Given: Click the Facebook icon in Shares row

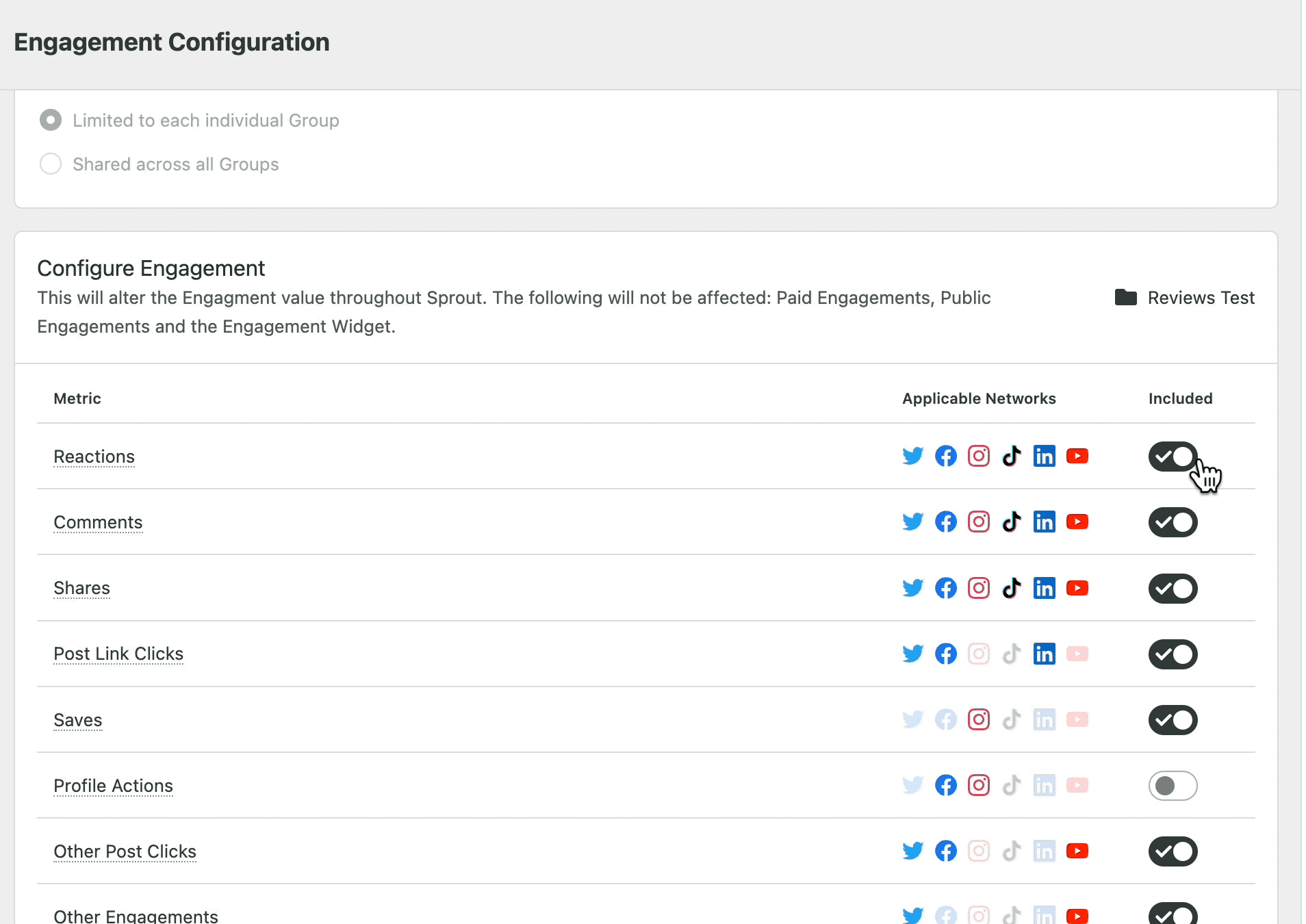Looking at the screenshot, I should click(x=946, y=588).
